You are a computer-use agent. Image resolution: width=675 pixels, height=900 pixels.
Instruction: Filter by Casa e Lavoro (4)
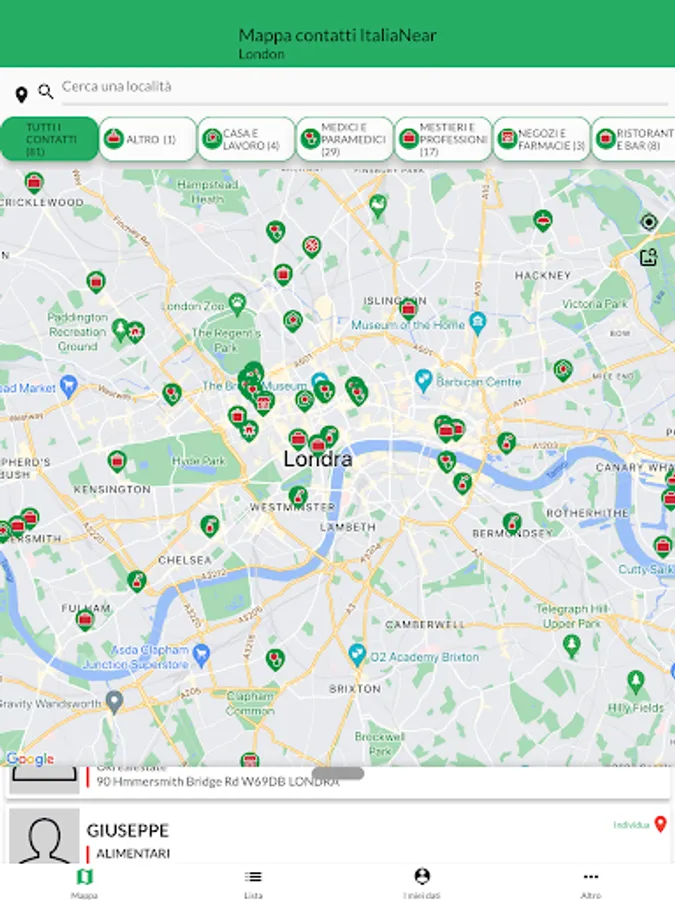(246, 139)
